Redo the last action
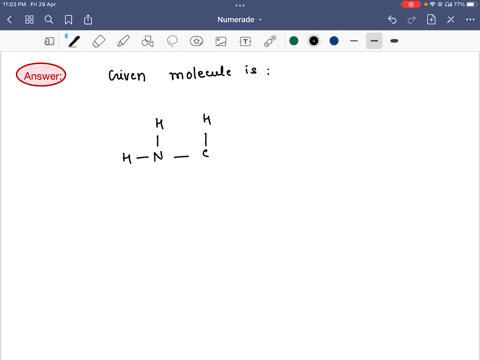Image resolution: width=480 pixels, height=360 pixels. pos(412,20)
